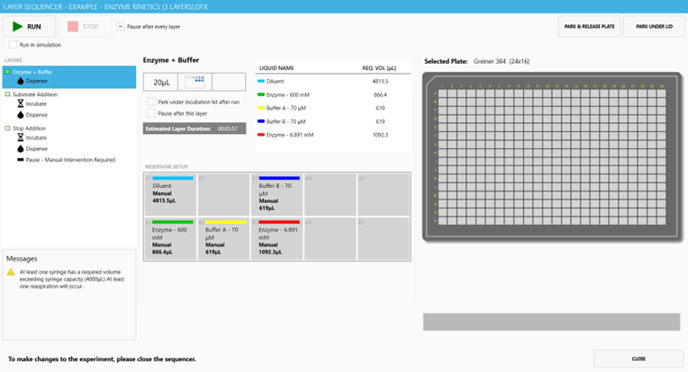Click the Diluent row volume 4813.5
This screenshot has height=372, width=688.
pyautogui.click(x=380, y=82)
